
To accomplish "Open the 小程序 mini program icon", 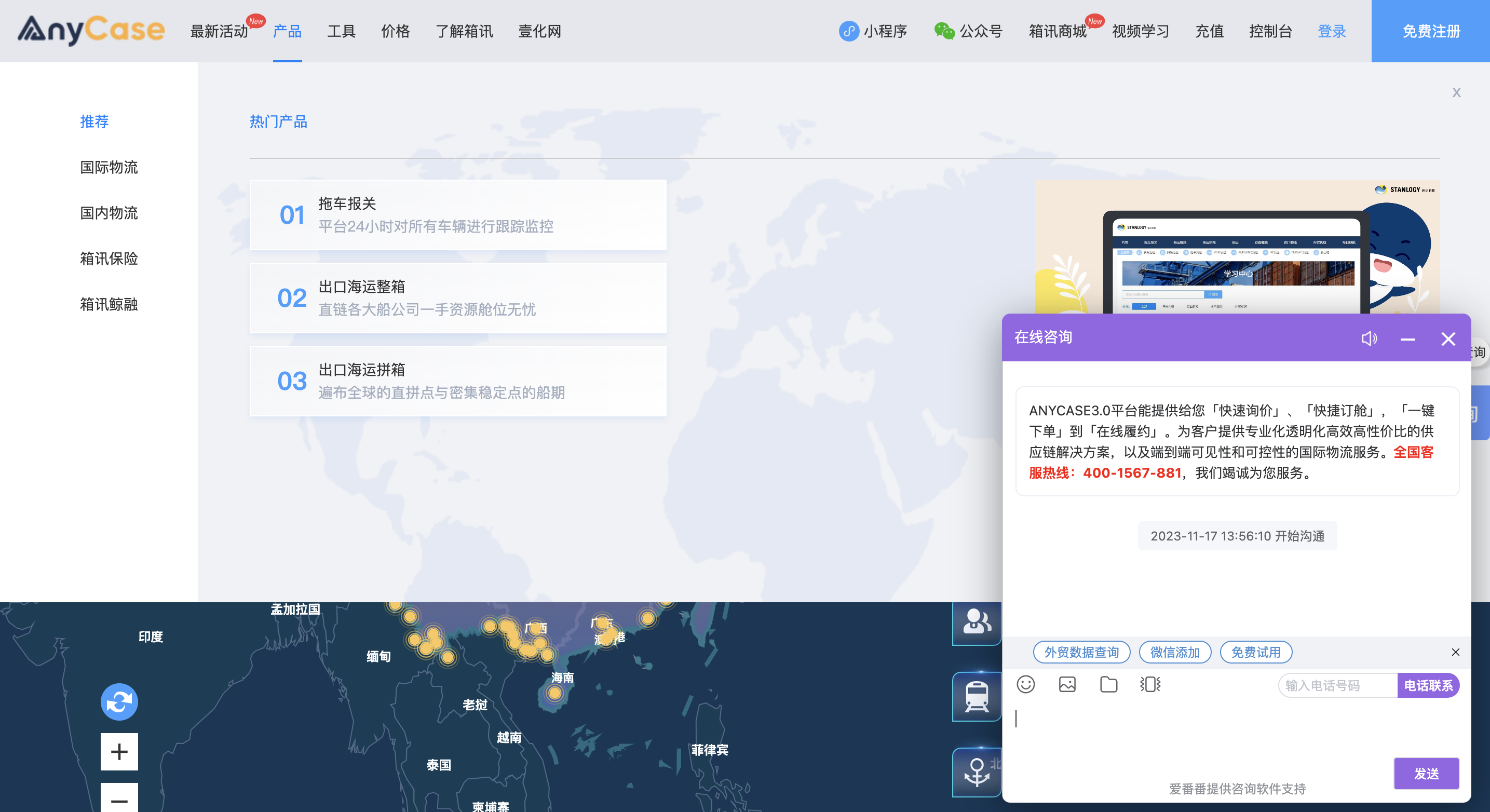I will tap(848, 31).
